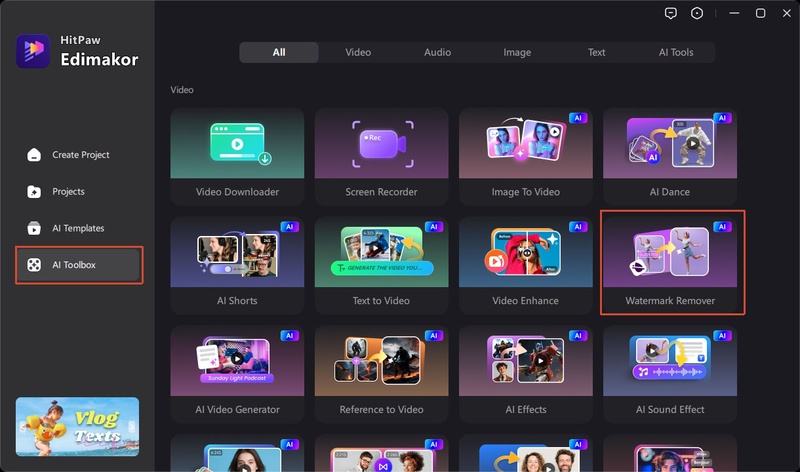
Task: Click the Create Project home icon
Action: pyautogui.click(x=34, y=155)
